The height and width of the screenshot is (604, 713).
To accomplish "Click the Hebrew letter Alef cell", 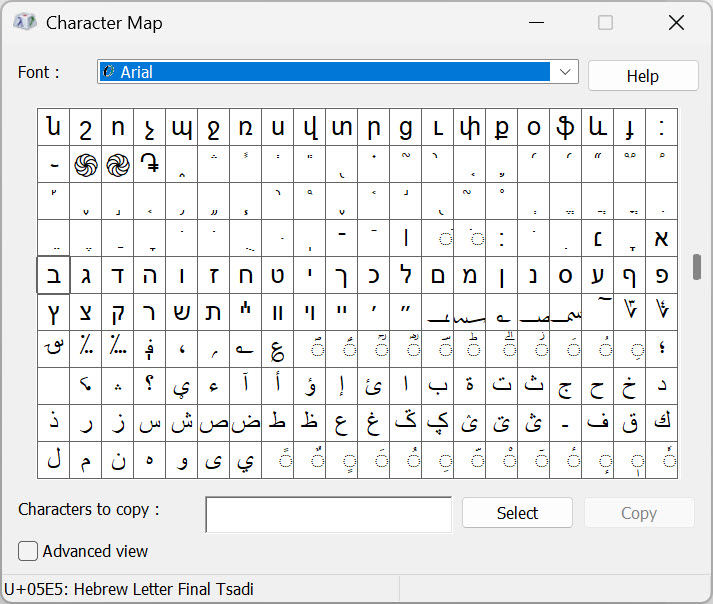I will pos(661,238).
